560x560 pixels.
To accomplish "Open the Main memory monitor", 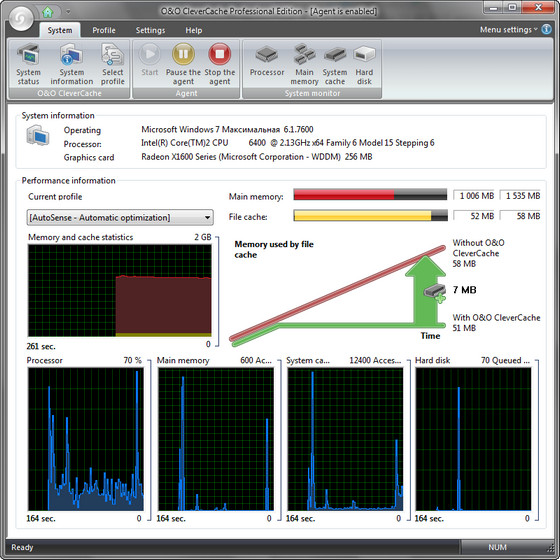I will click(304, 65).
